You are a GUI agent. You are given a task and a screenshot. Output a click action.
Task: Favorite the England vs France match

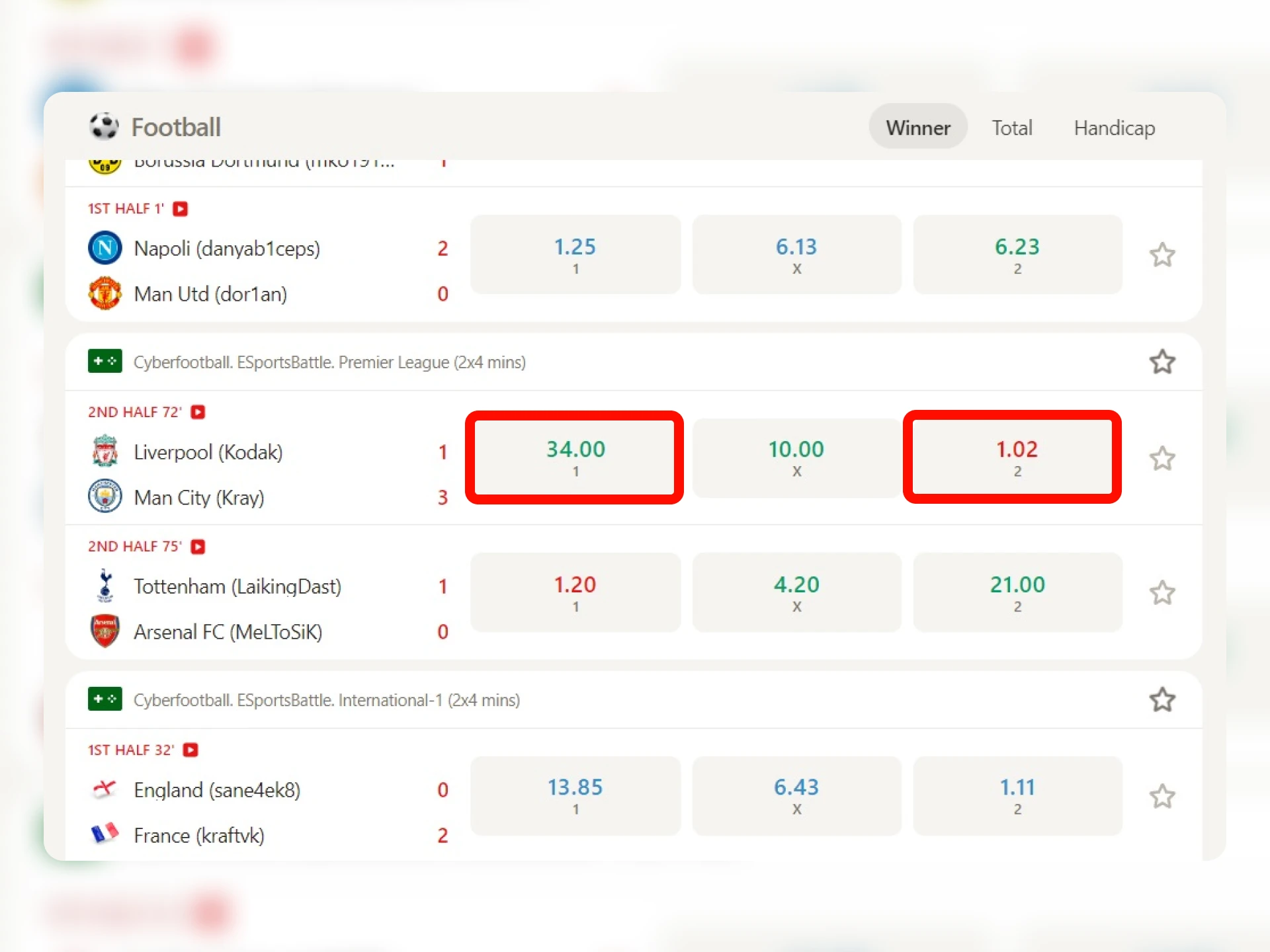[x=1162, y=796]
